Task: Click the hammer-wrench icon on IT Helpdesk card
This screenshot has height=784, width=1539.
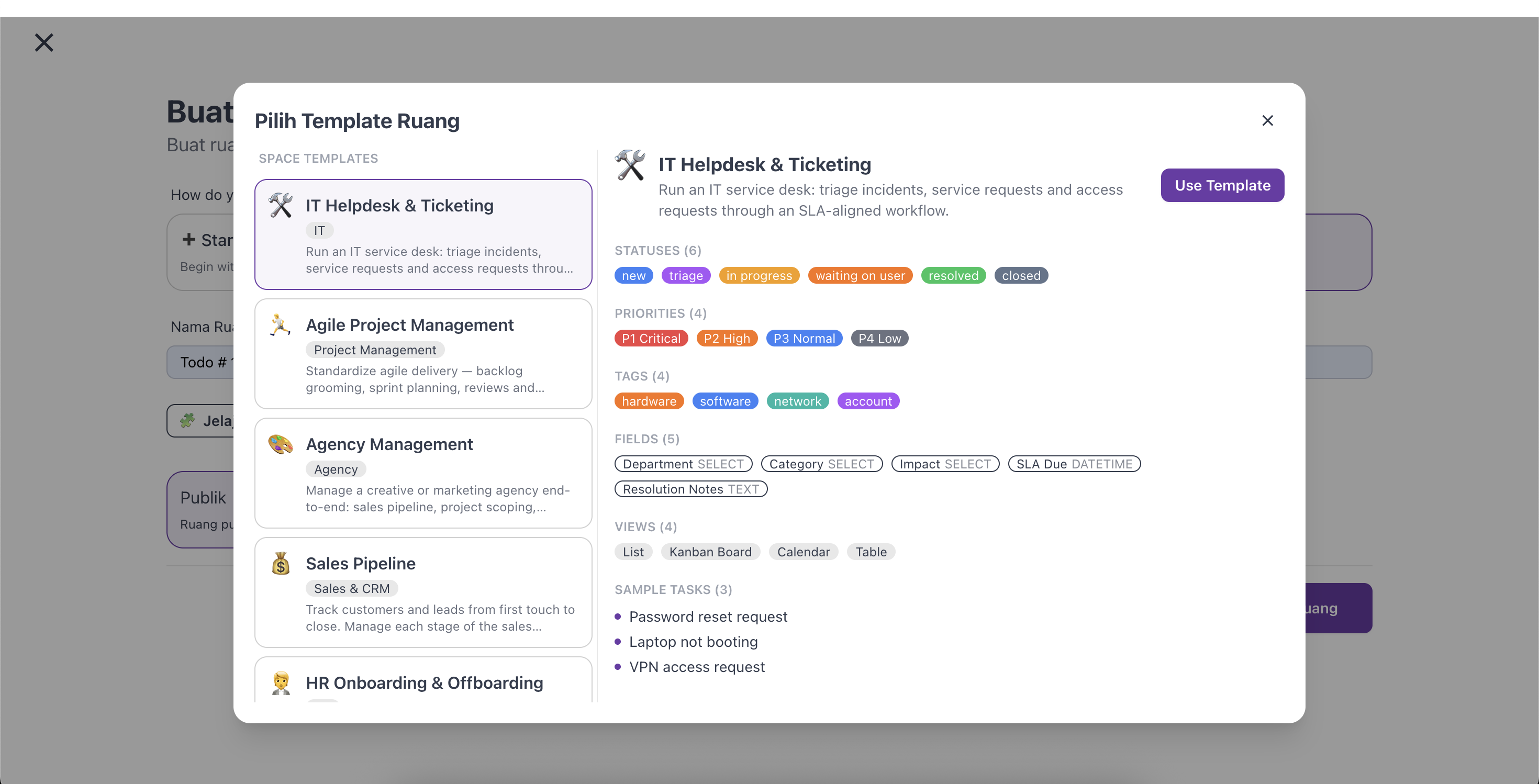Action: (x=280, y=205)
